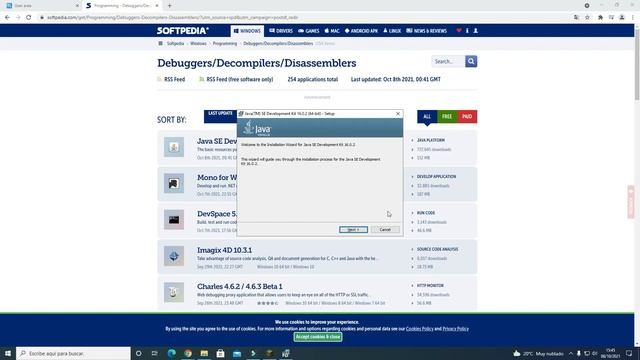This screenshot has width=640, height=360.
Task: Open Cookies Policy link
Action: point(419,329)
